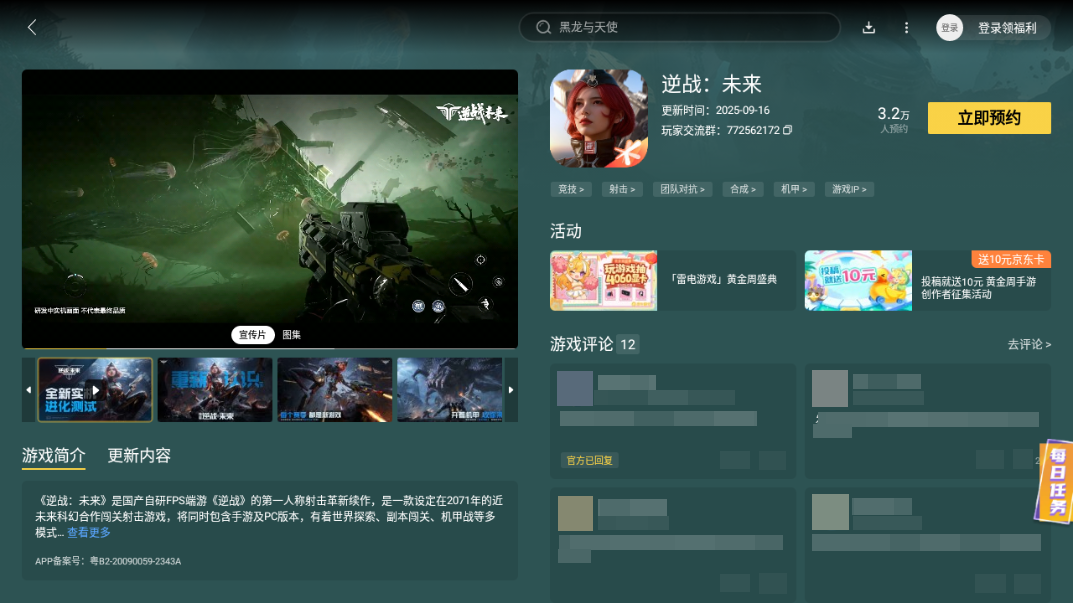Click the 登录 avatar circle
1073x603 pixels.
[x=949, y=28]
